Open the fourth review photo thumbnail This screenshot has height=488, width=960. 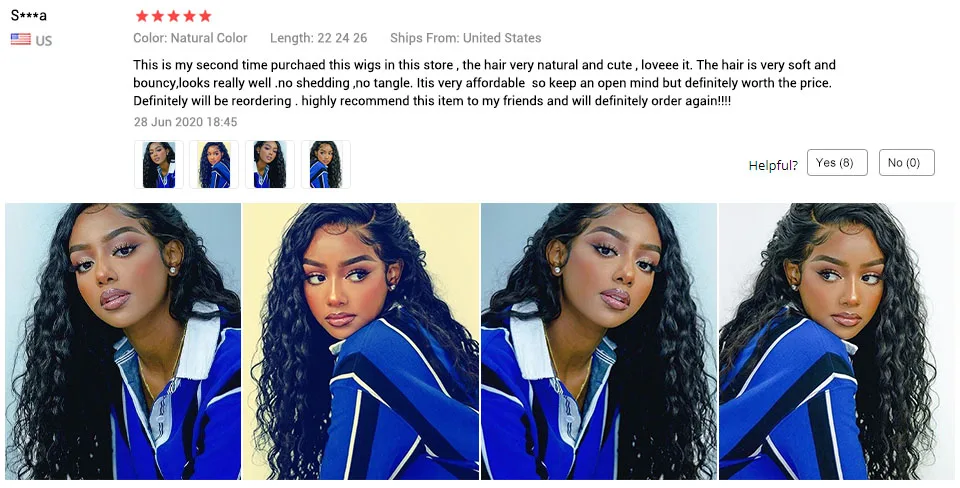[326, 165]
